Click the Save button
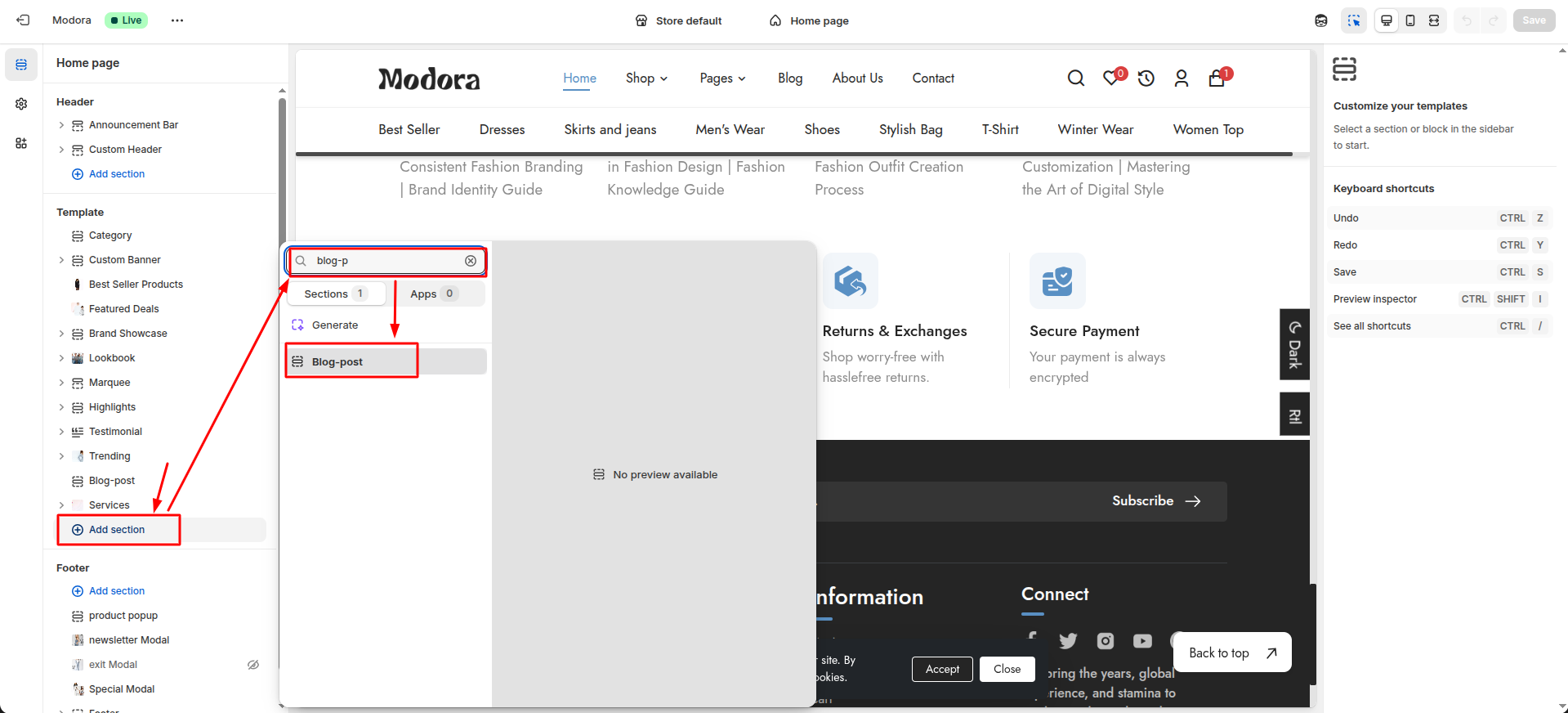1568x713 pixels. [1534, 20]
